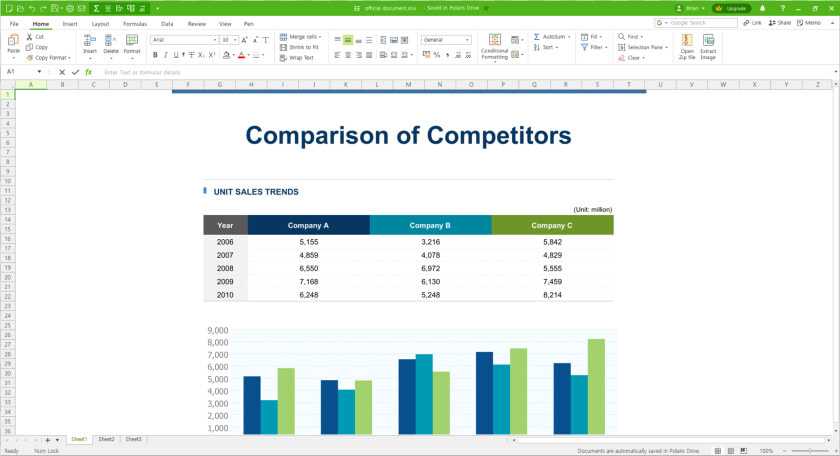Click the help question mark icon
This screenshot has height=456, width=840.
click(783, 9)
